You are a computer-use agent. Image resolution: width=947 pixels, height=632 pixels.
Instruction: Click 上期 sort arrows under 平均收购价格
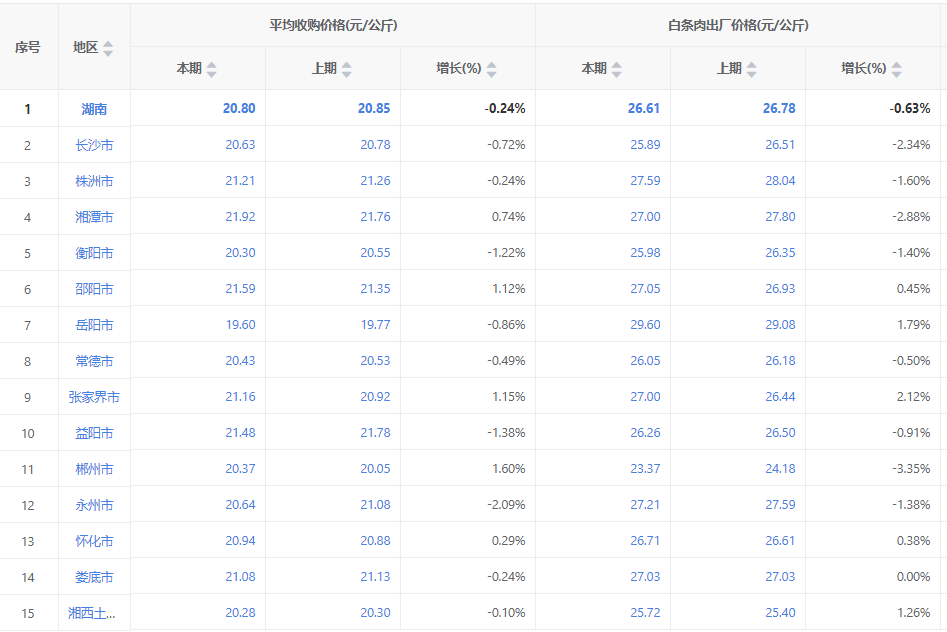(x=346, y=69)
